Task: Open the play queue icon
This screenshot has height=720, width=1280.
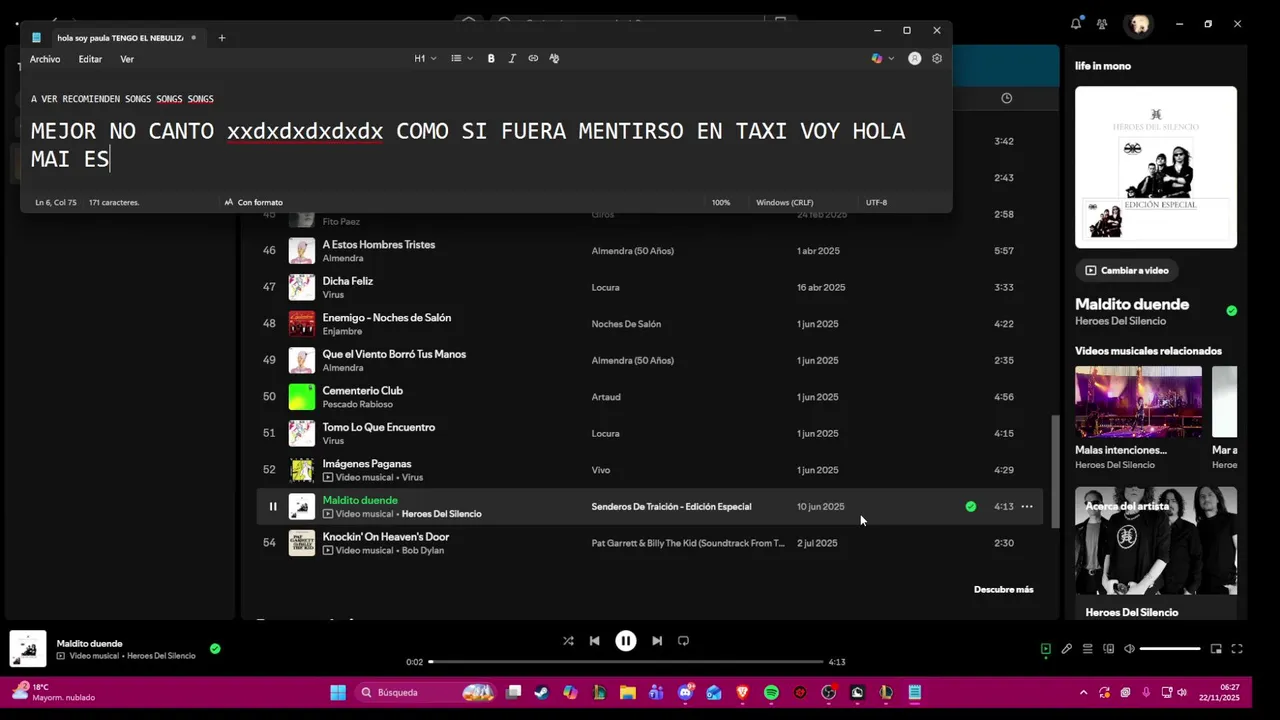Action: (x=1087, y=649)
